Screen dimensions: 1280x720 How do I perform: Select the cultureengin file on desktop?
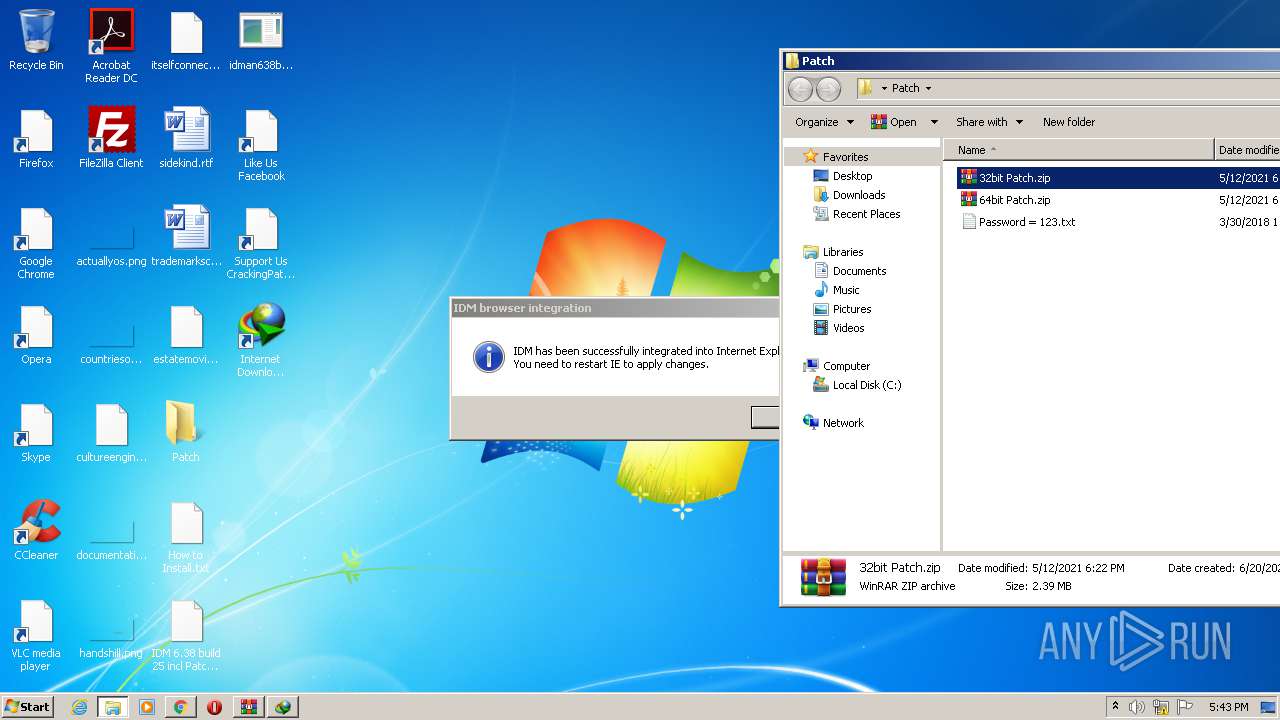tap(111, 433)
